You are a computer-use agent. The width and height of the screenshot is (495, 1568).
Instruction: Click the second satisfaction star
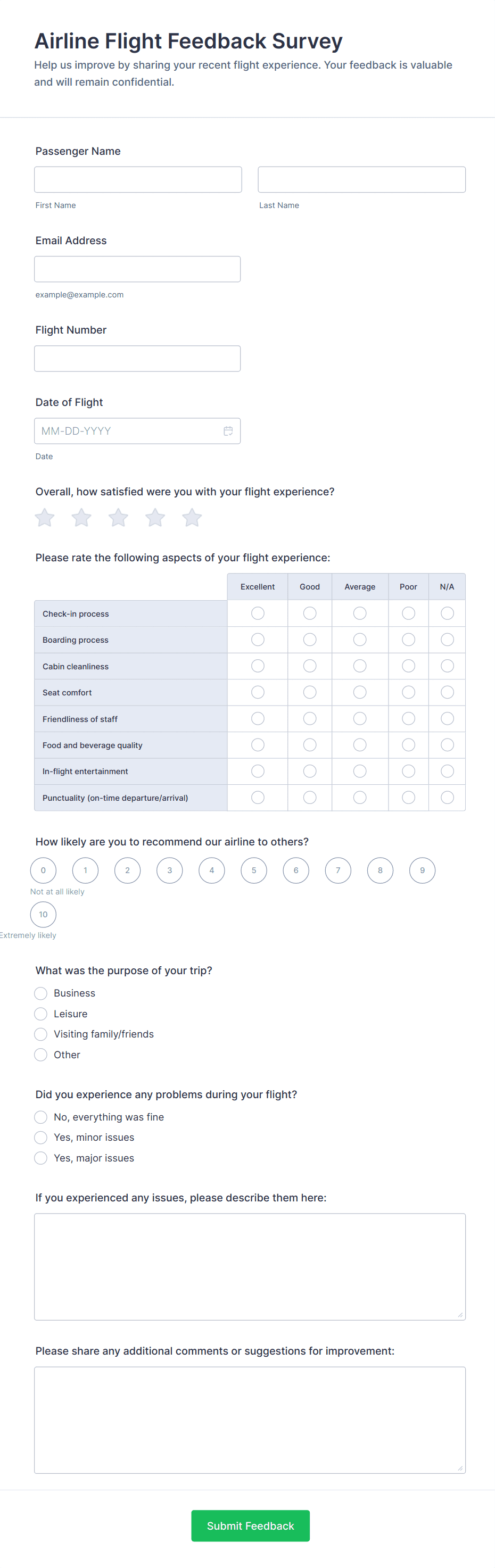point(81,518)
